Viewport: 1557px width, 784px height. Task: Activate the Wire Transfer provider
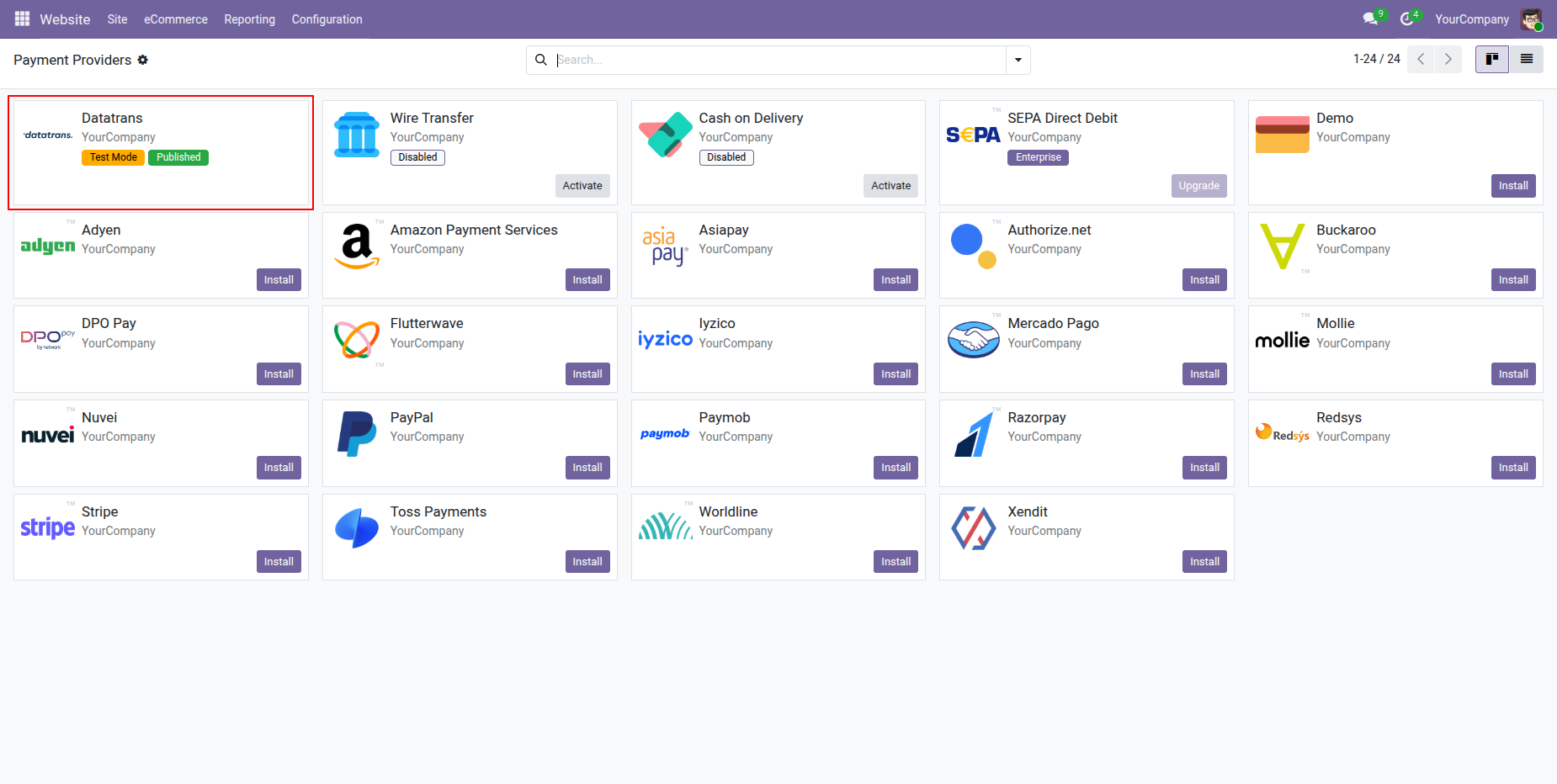[x=582, y=186]
